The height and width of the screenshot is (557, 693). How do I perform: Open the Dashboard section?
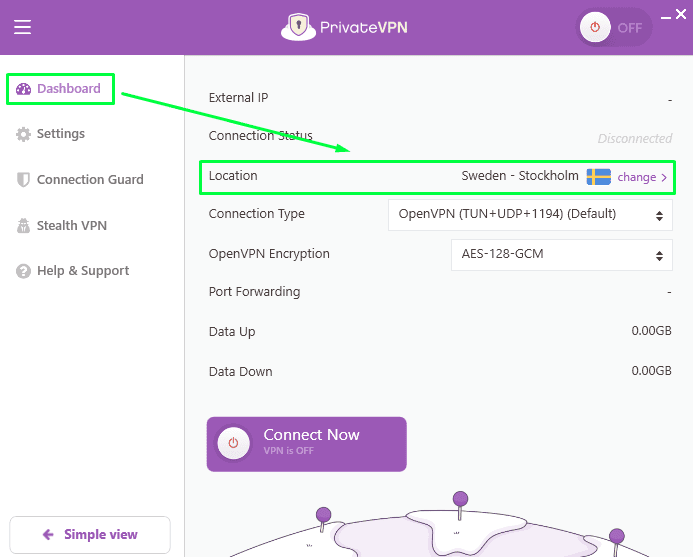pyautogui.click(x=61, y=89)
